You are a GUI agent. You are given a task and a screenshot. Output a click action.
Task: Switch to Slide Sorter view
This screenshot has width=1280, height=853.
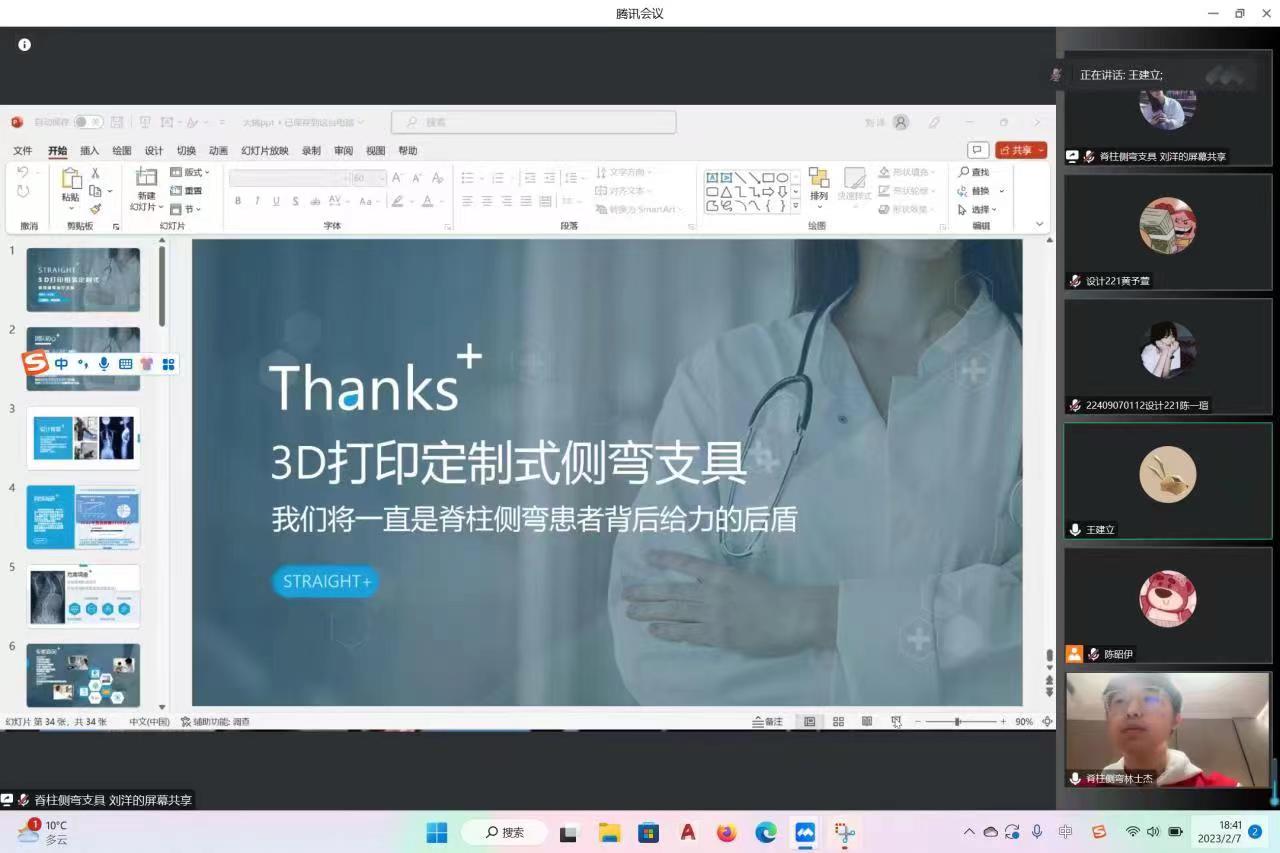pos(838,721)
